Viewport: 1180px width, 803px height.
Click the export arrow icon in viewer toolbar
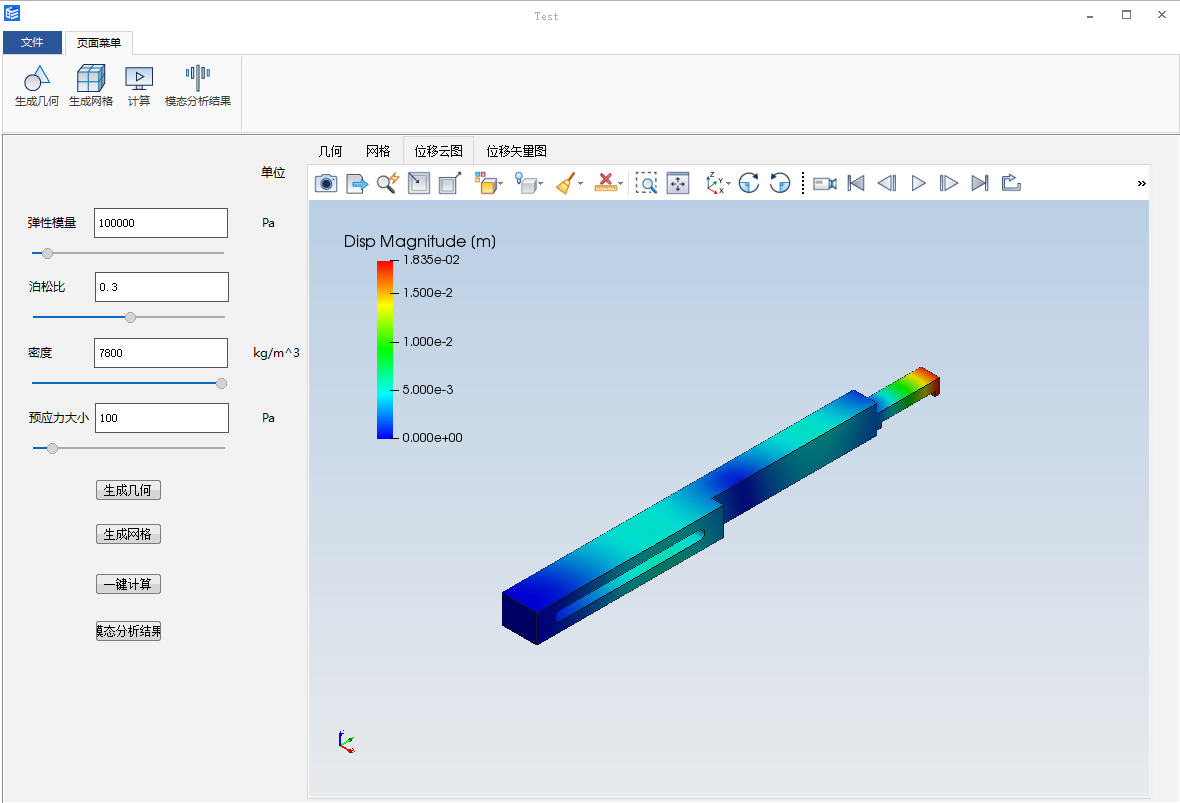pyautogui.click(x=357, y=183)
